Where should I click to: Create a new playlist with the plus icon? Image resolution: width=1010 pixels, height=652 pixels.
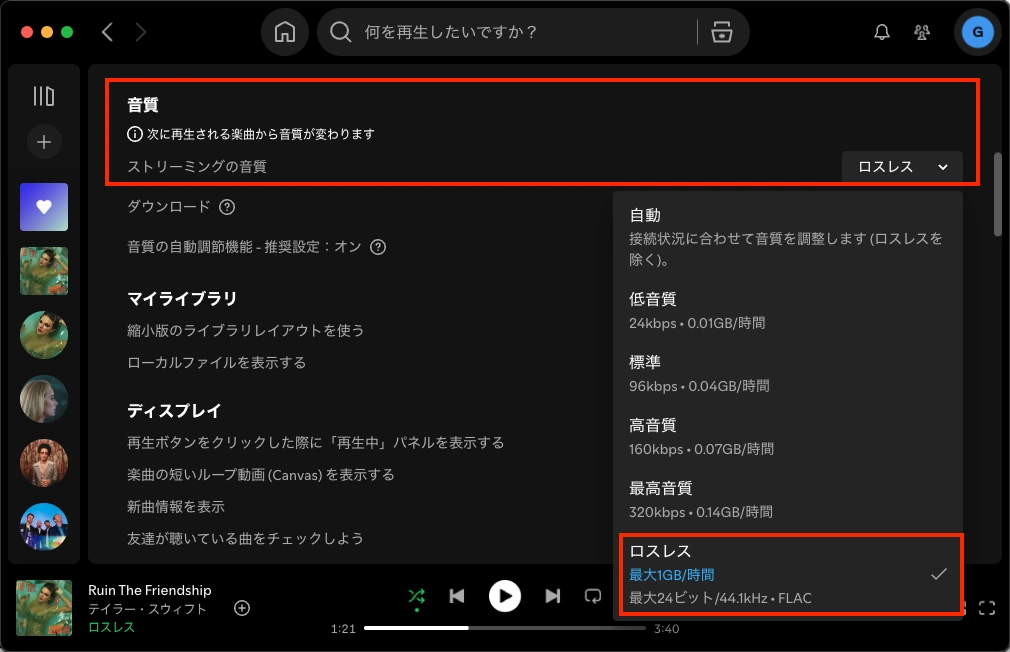coord(43,141)
